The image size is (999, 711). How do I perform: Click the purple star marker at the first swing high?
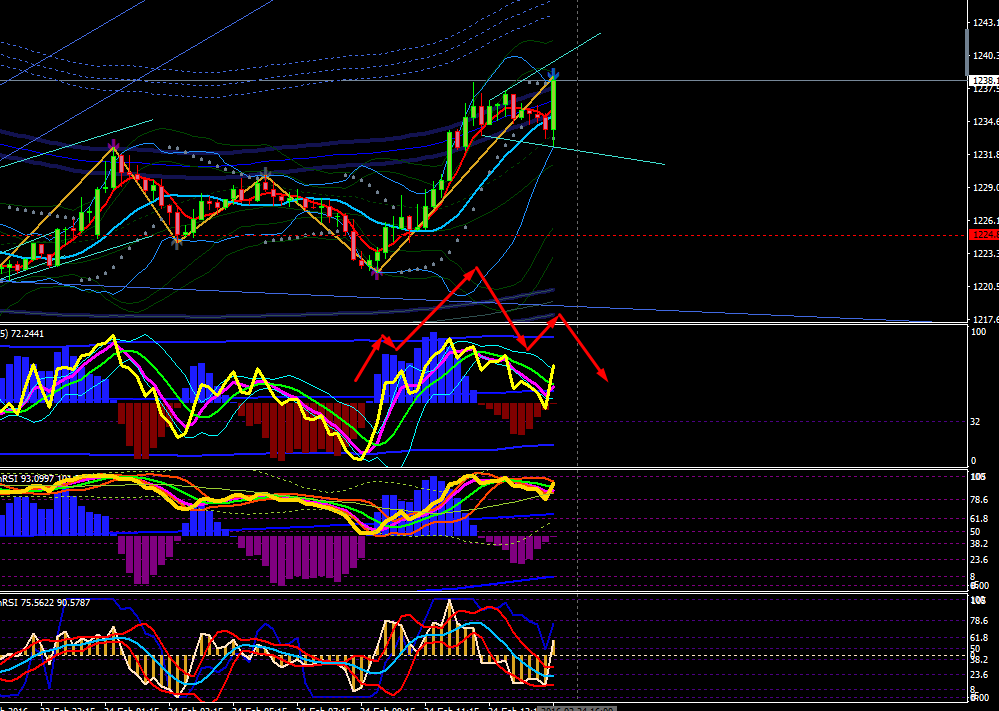(x=114, y=145)
